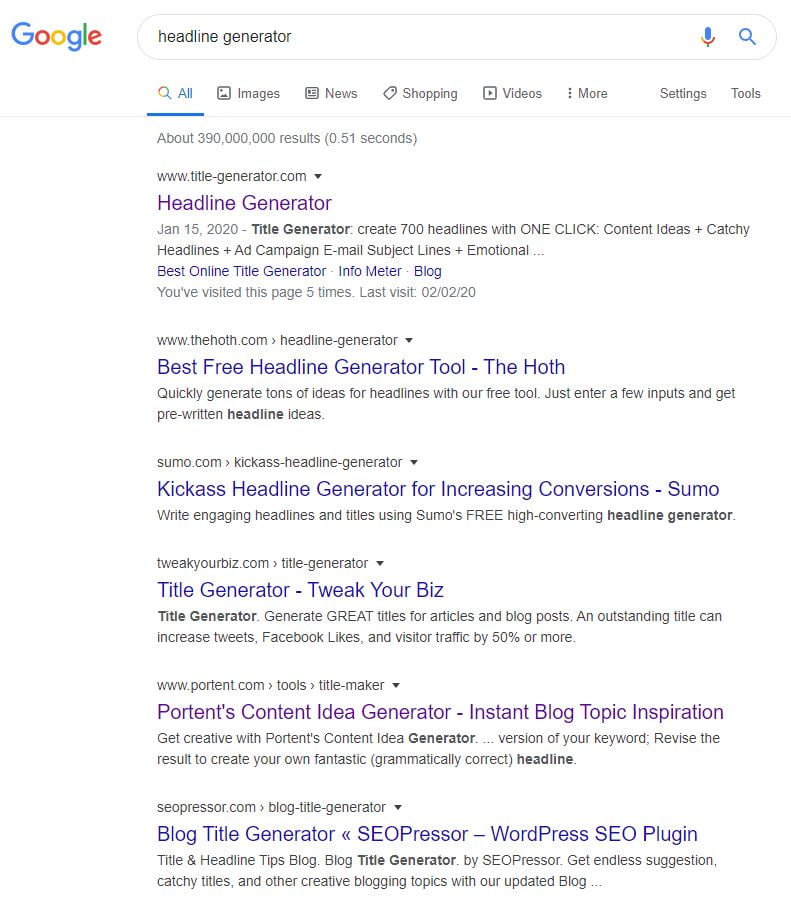Expand arrow next to thehoth.com headline-generator
The height and width of the screenshot is (905, 791).
point(409,341)
